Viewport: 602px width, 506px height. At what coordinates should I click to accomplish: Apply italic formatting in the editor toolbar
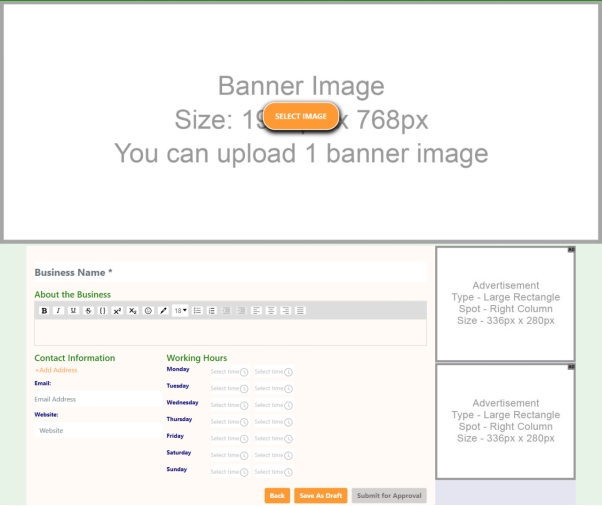59,311
